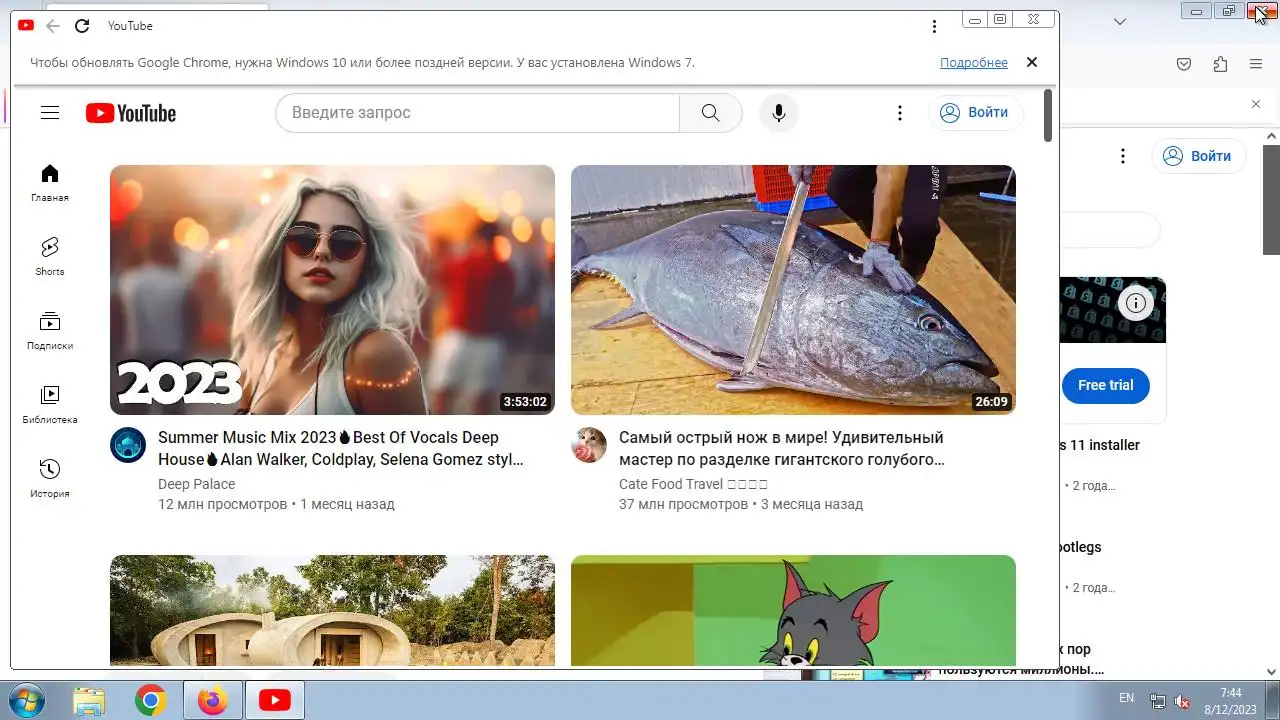Screen dimensions: 1280x720
Task: Reload the YouTube app page
Action: 82,26
